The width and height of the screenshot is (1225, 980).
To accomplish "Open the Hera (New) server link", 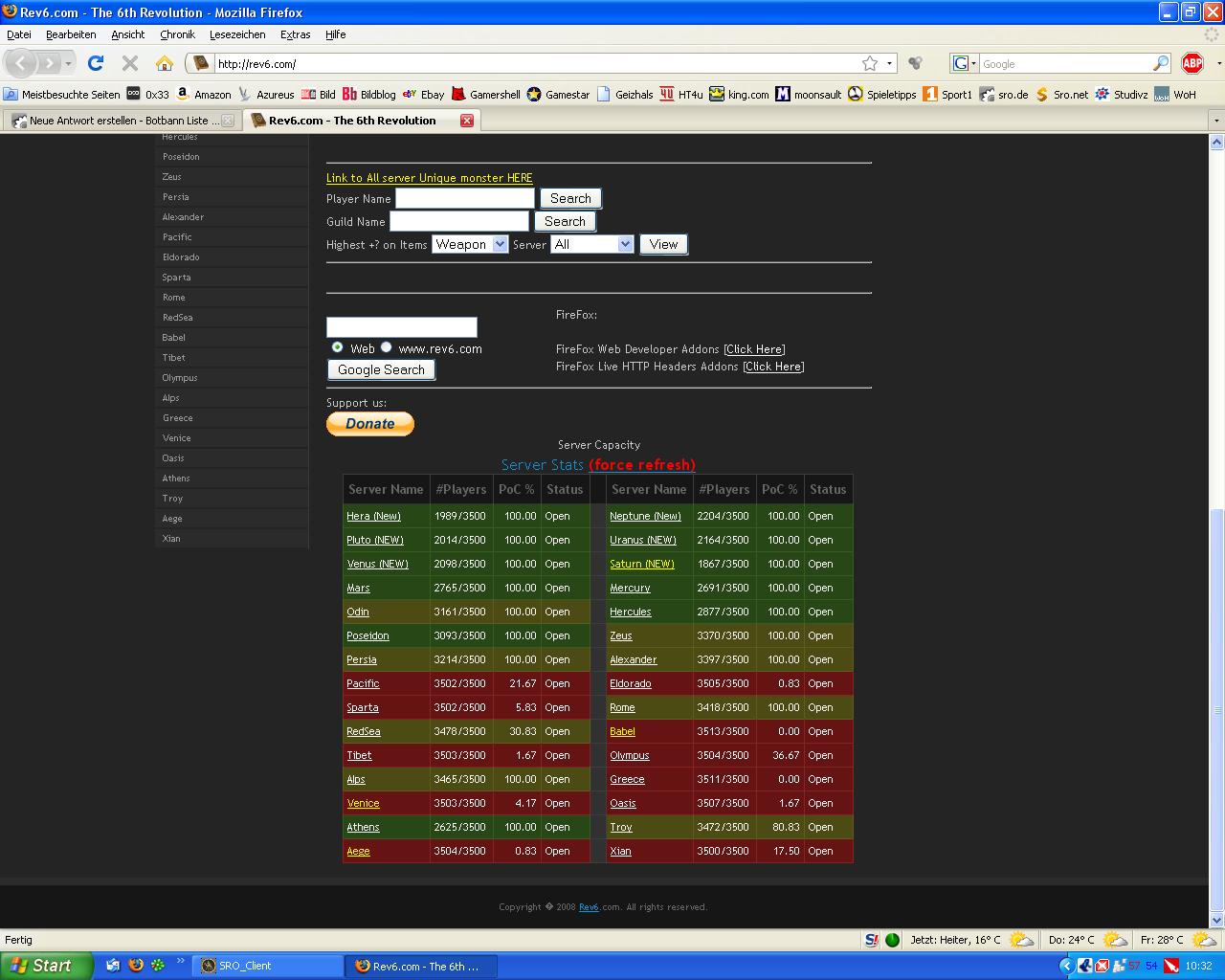I will (x=373, y=516).
